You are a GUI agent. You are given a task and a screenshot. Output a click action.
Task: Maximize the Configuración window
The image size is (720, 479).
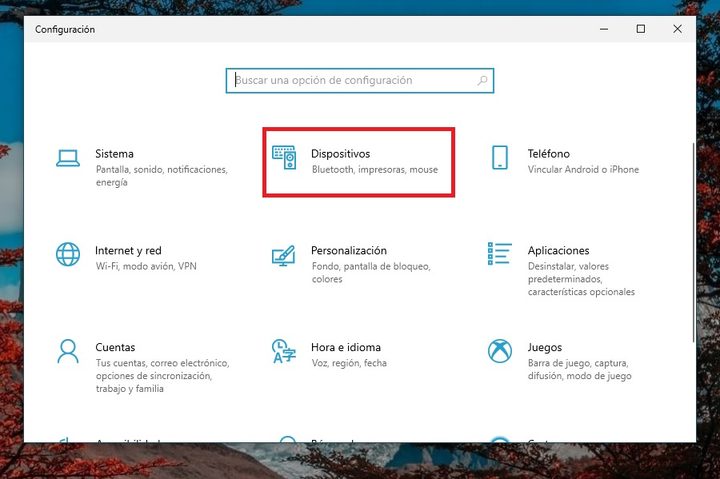(x=641, y=29)
